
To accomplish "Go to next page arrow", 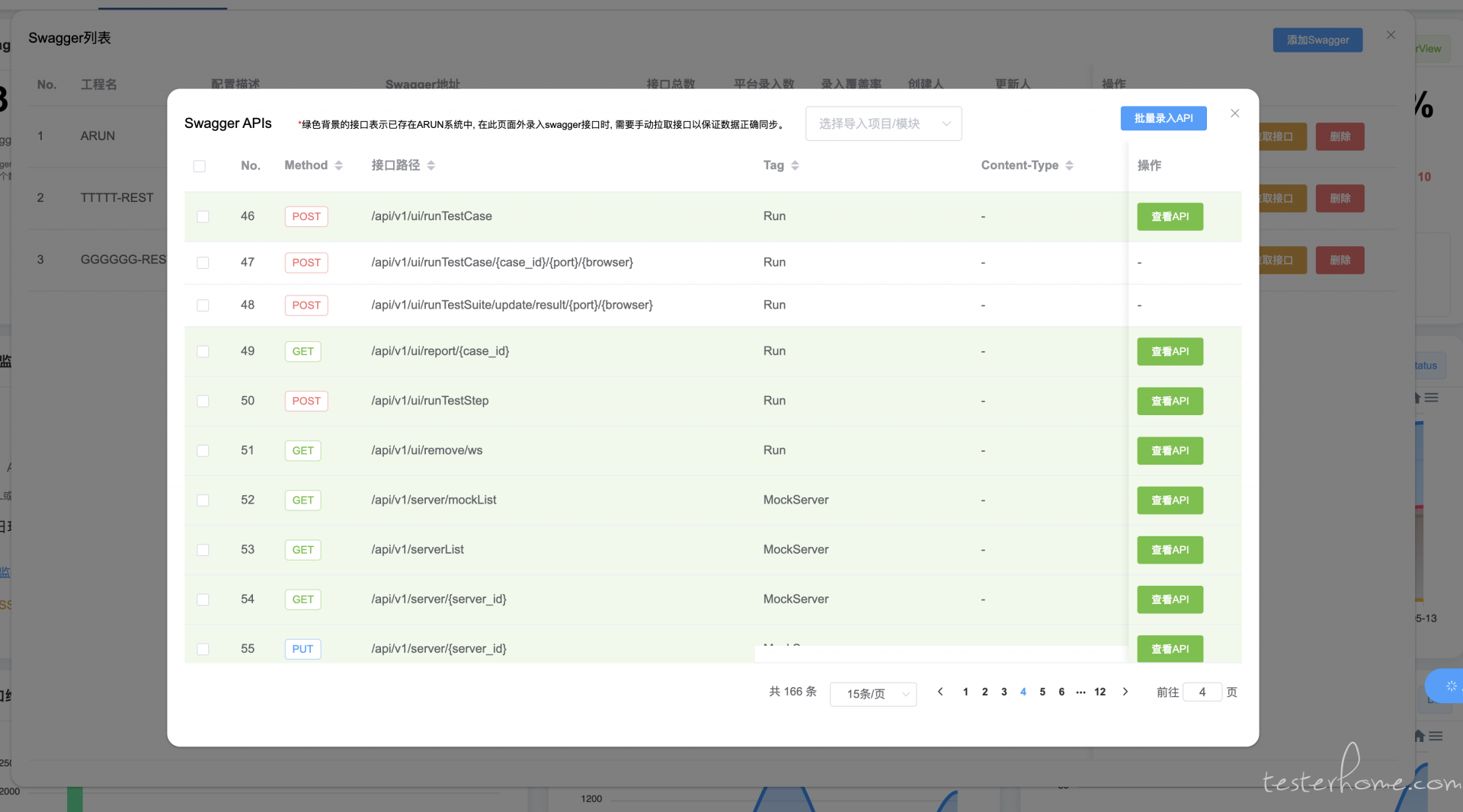I will pyautogui.click(x=1125, y=692).
